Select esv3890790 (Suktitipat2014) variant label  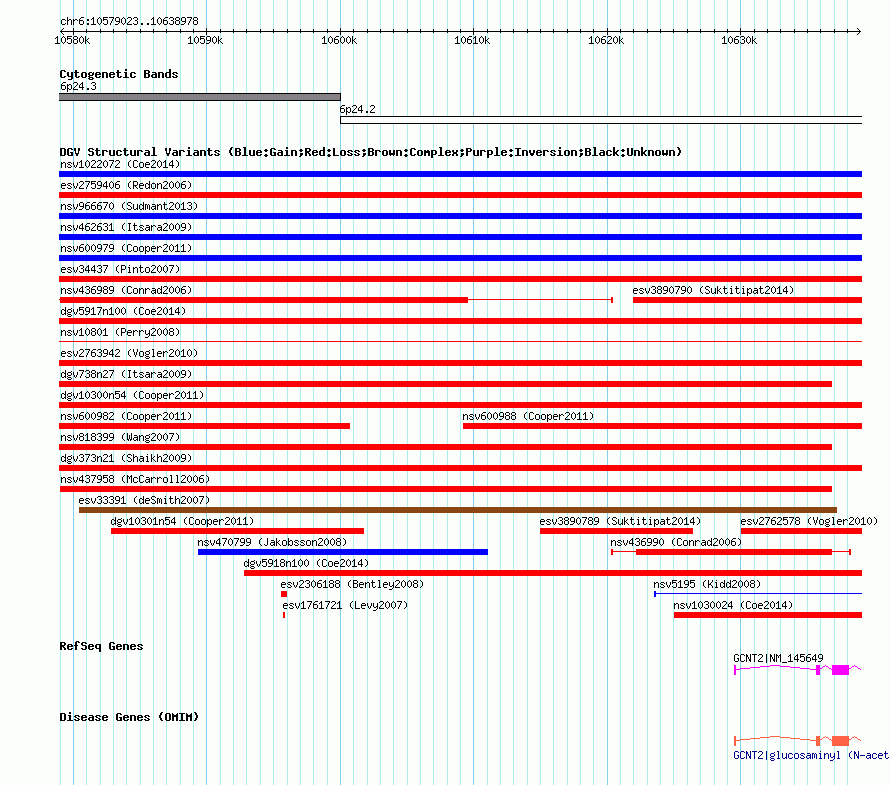713,290
